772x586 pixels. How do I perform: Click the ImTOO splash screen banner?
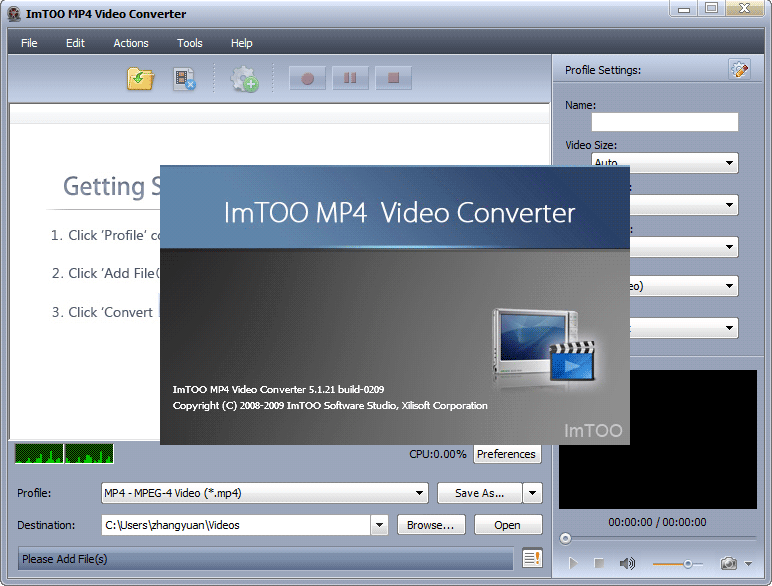pyautogui.click(x=395, y=207)
